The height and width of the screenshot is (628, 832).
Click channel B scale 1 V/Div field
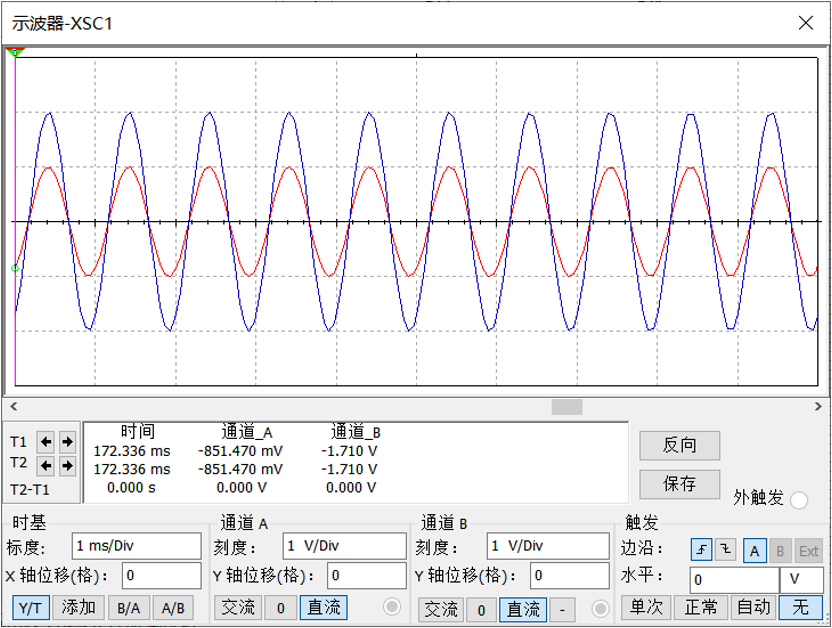(548, 546)
